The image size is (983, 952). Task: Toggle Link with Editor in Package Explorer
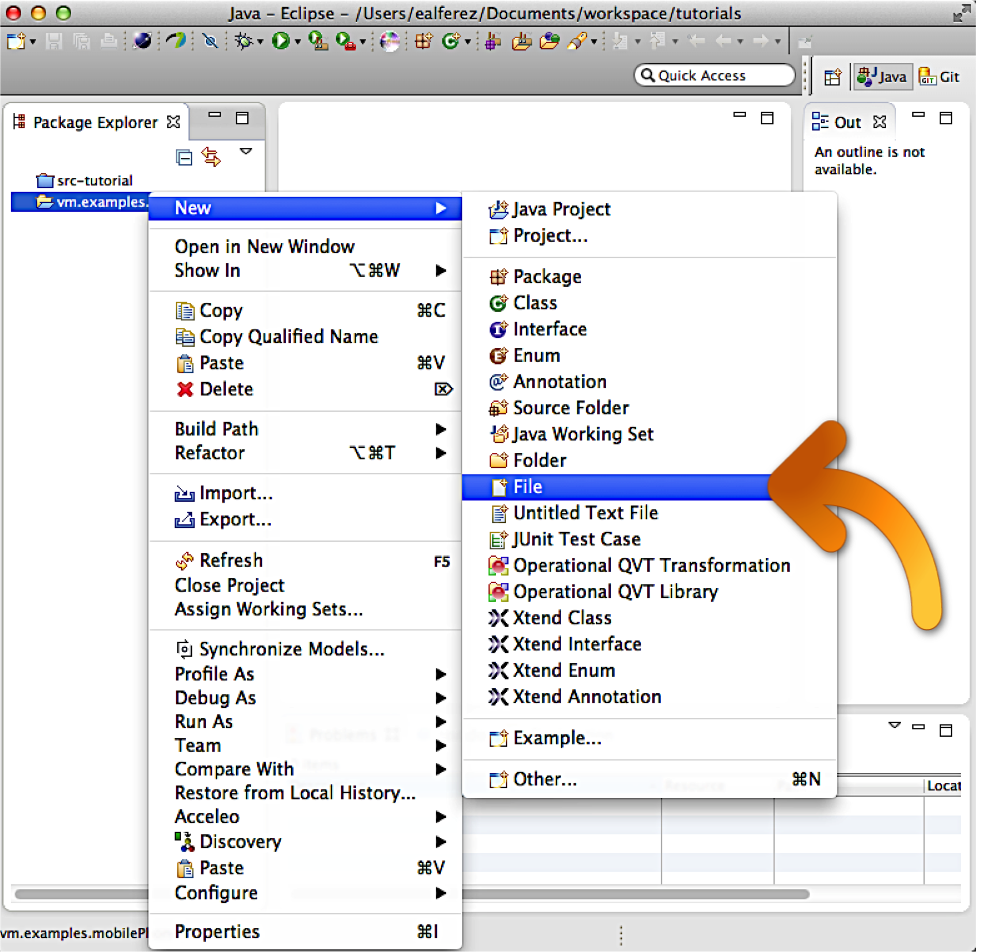point(211,157)
